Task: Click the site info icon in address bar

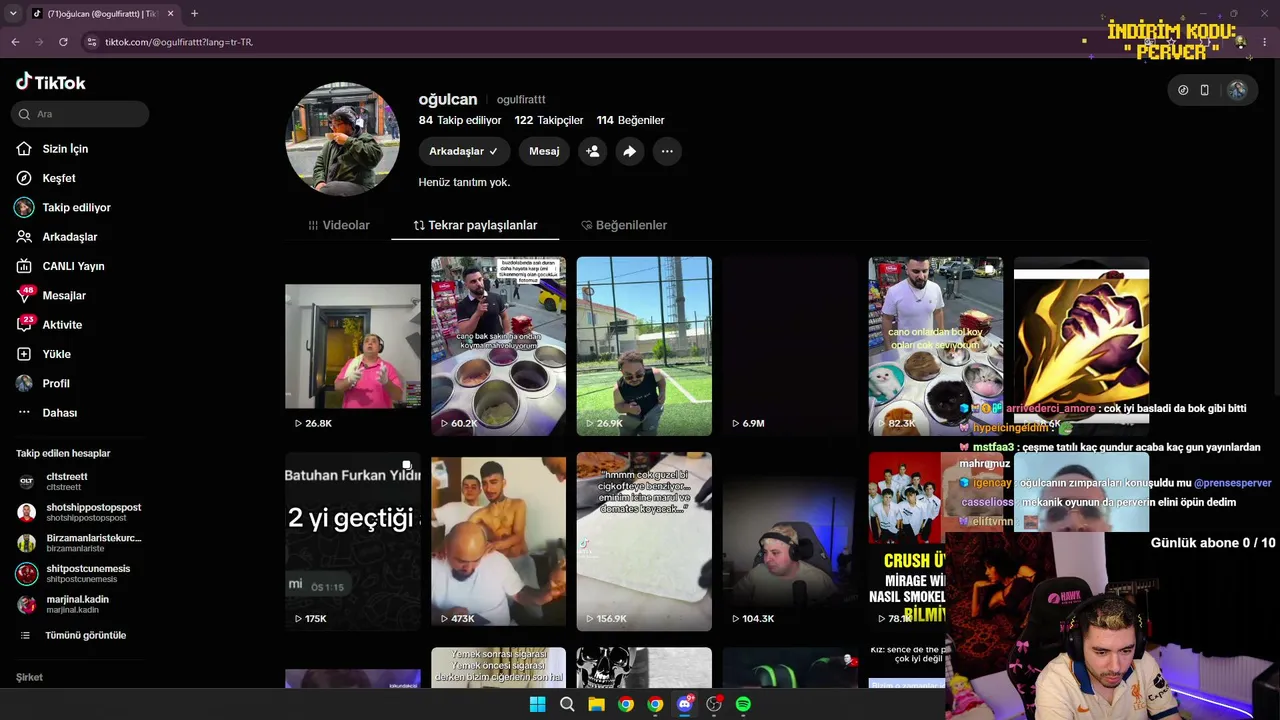Action: coord(92,42)
